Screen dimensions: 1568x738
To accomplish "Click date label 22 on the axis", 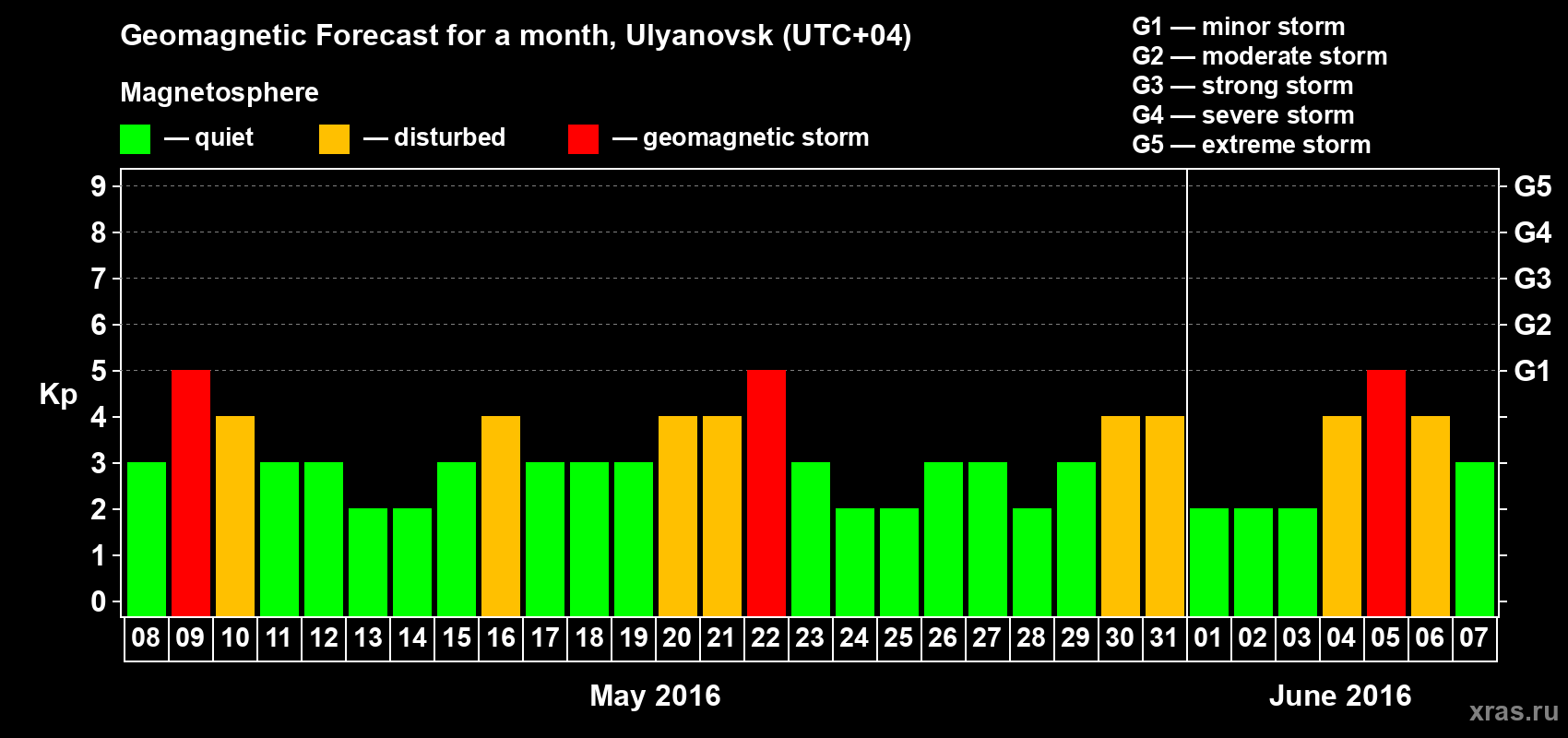I will (x=766, y=637).
